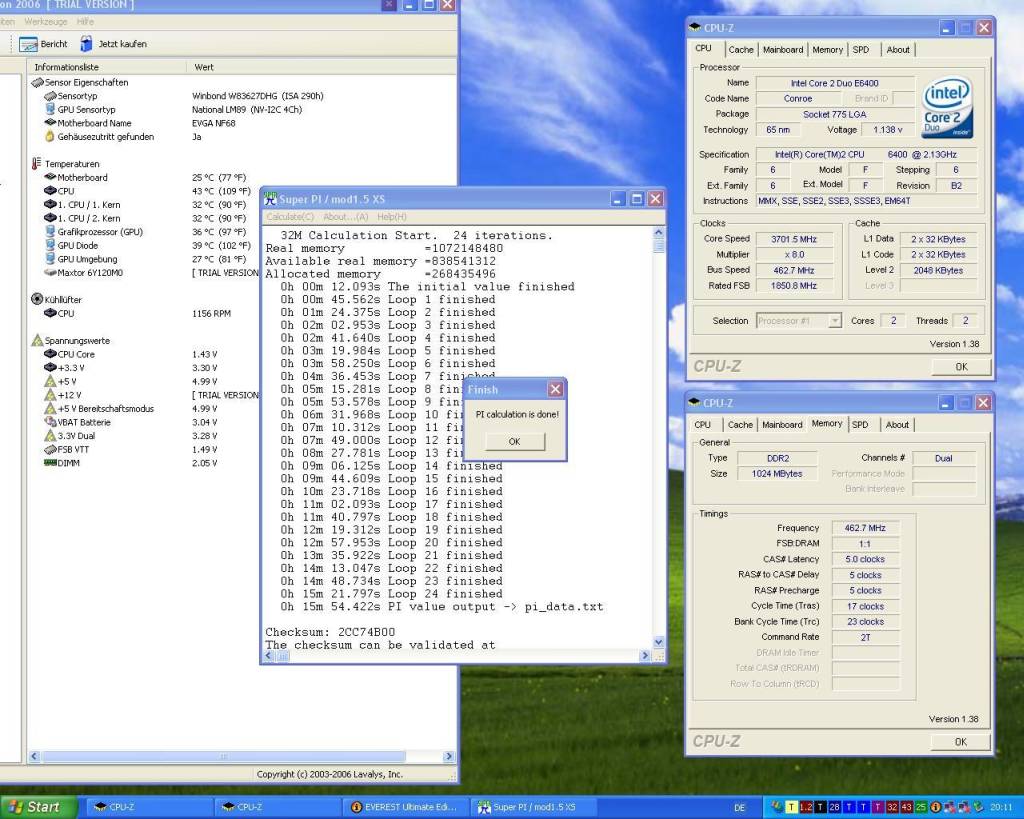Click right arrow of Super PI horizontal scrollbar
The image size is (1024, 819).
(645, 655)
